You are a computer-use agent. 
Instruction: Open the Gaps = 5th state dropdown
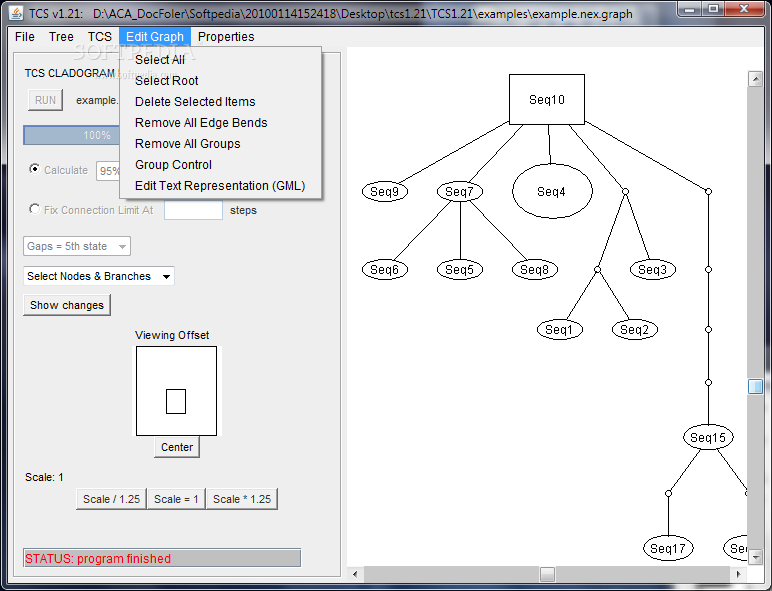pos(77,246)
